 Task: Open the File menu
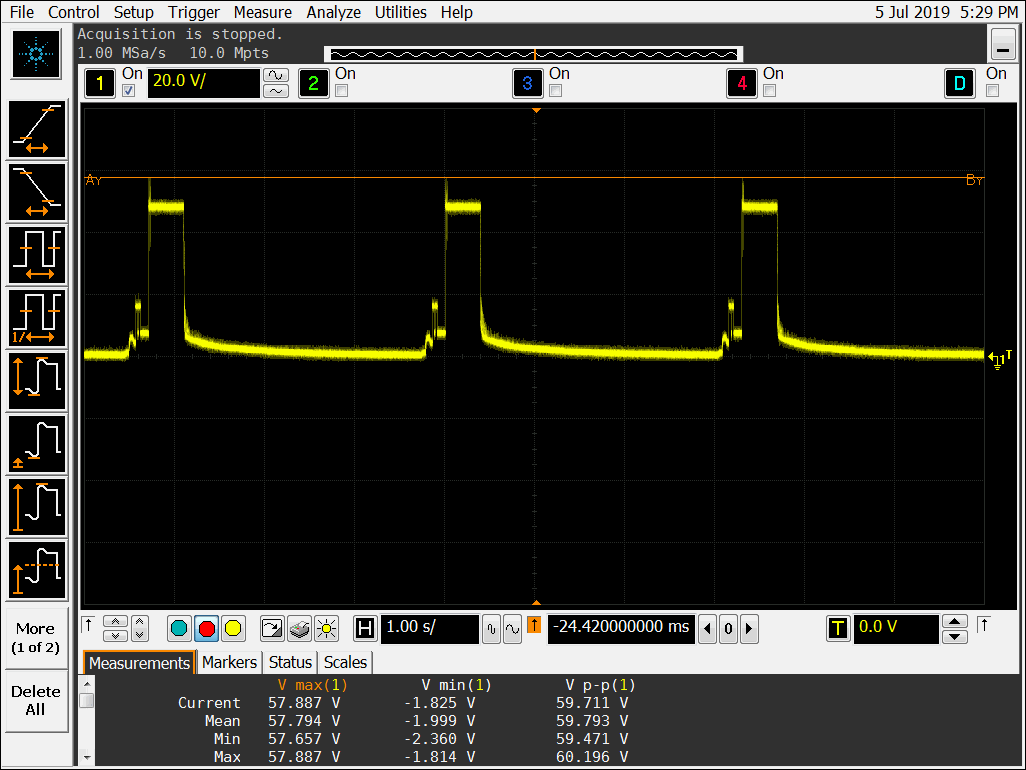coord(22,12)
